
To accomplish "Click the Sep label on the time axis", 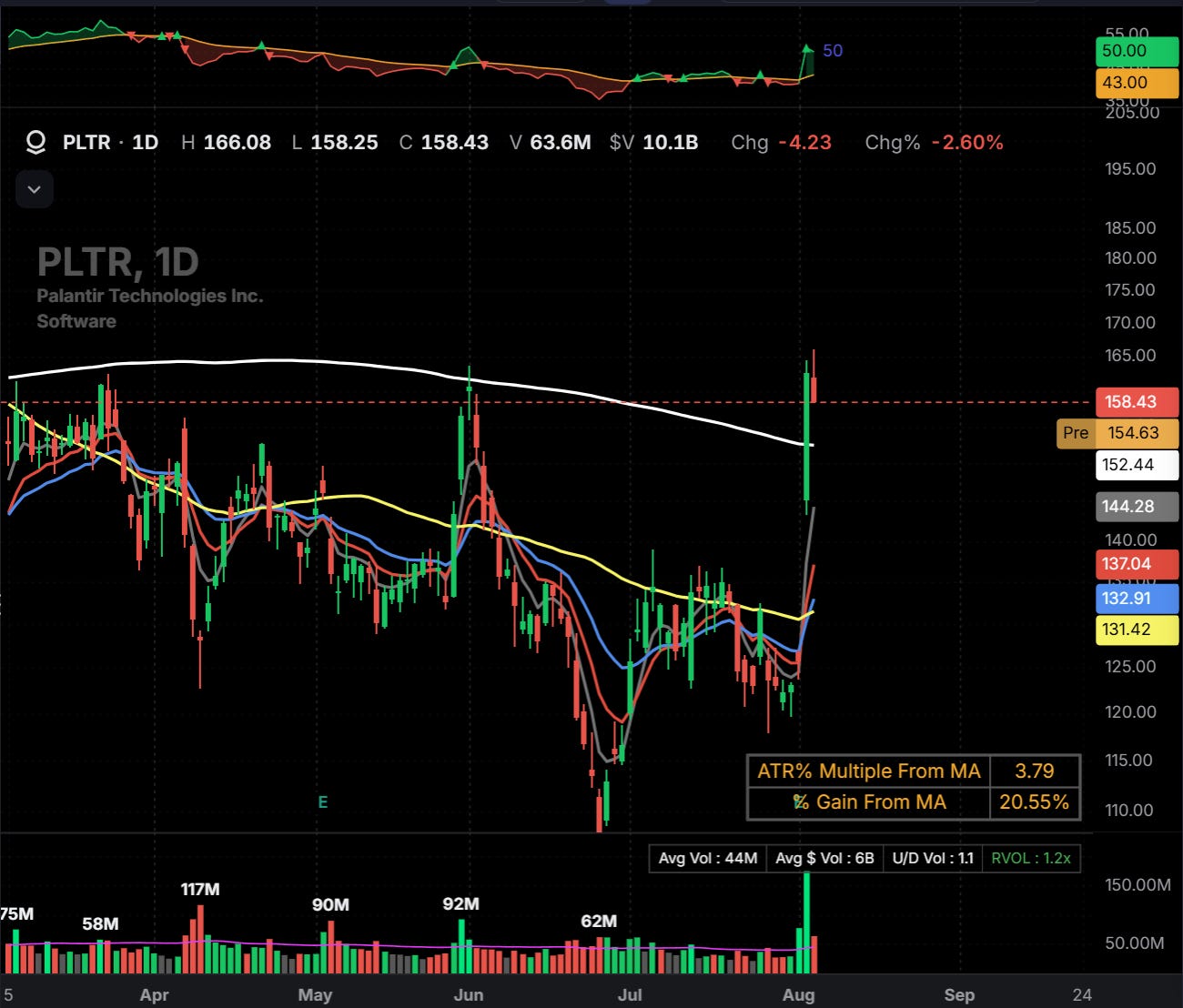I will pos(959,995).
